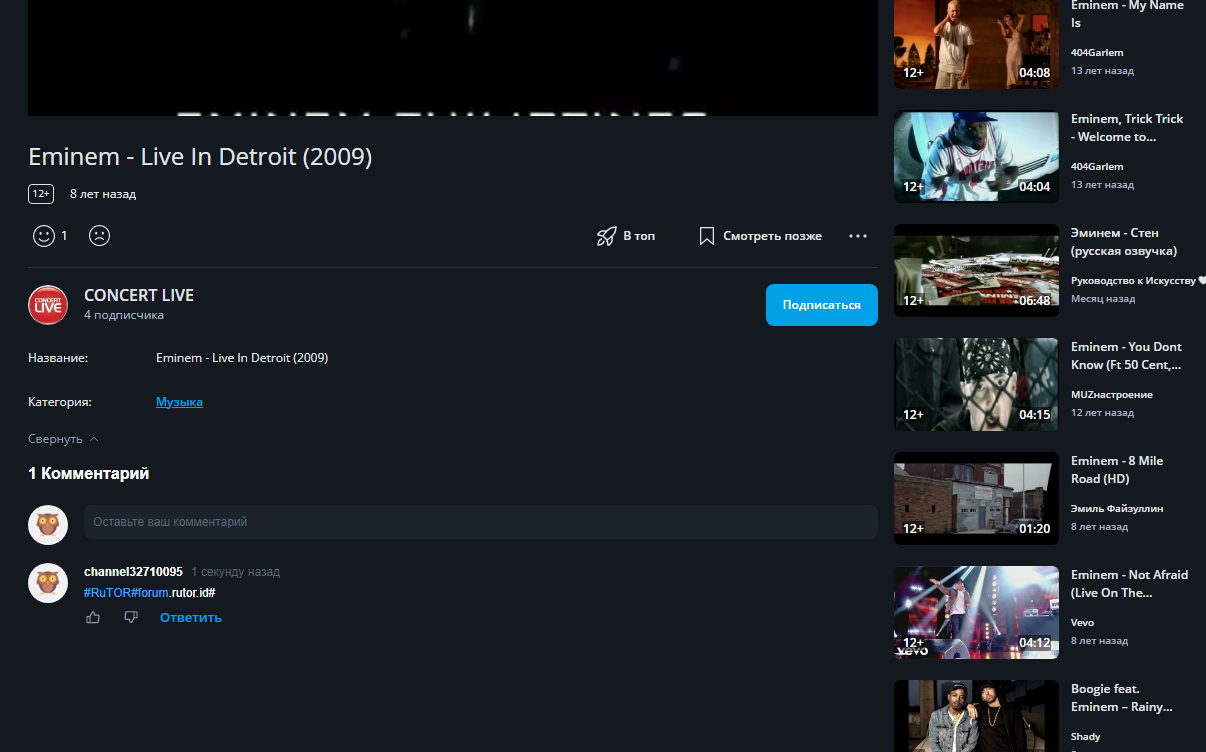Click the thumbs-down on channel32710095's comment

(x=131, y=618)
